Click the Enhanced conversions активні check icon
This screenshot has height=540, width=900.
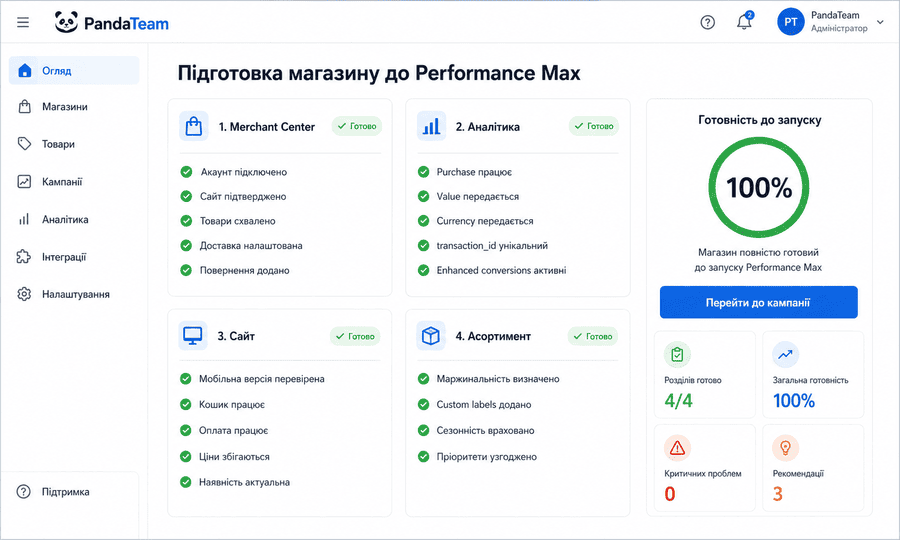pos(424,270)
